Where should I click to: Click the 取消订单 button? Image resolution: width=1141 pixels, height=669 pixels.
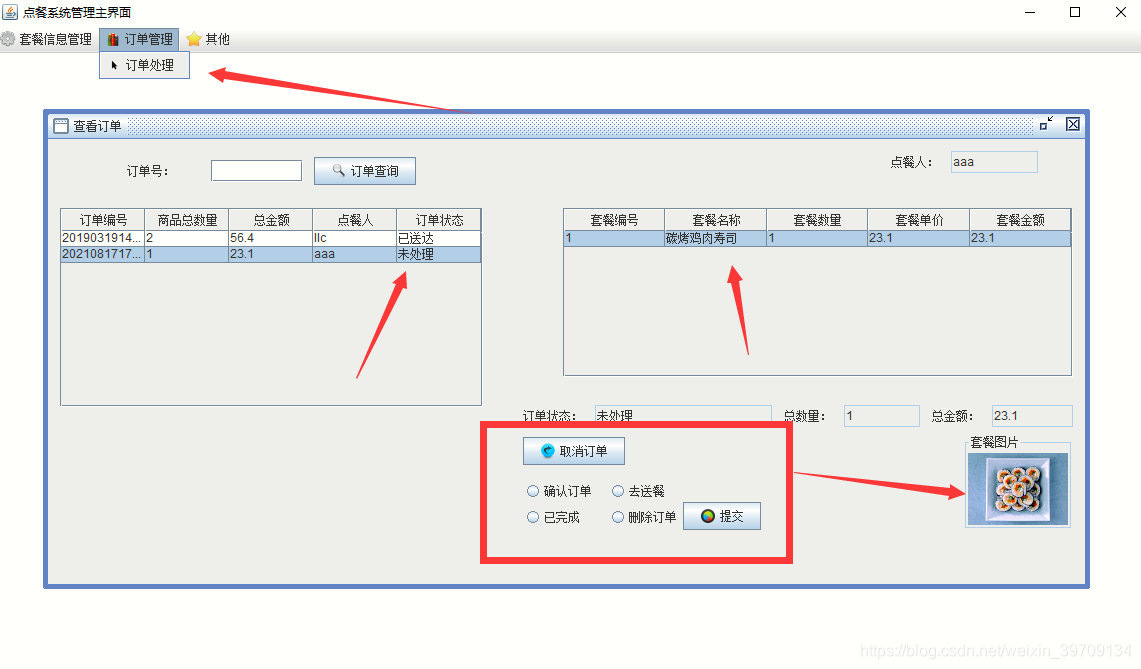573,451
